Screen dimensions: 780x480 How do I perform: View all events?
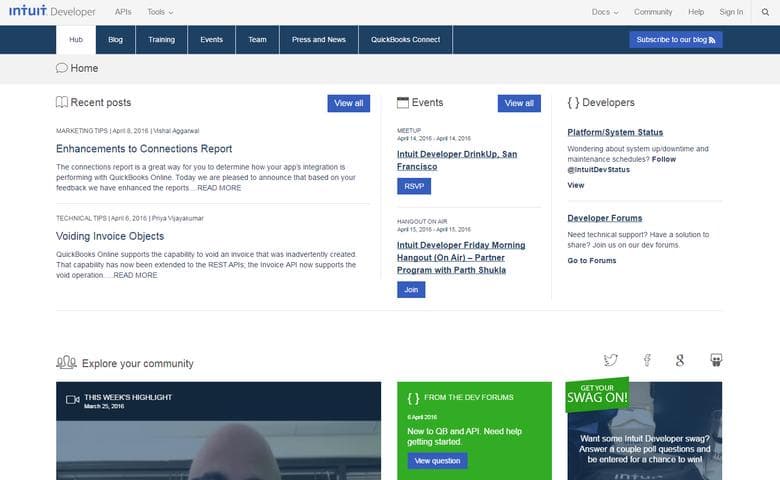click(x=519, y=103)
